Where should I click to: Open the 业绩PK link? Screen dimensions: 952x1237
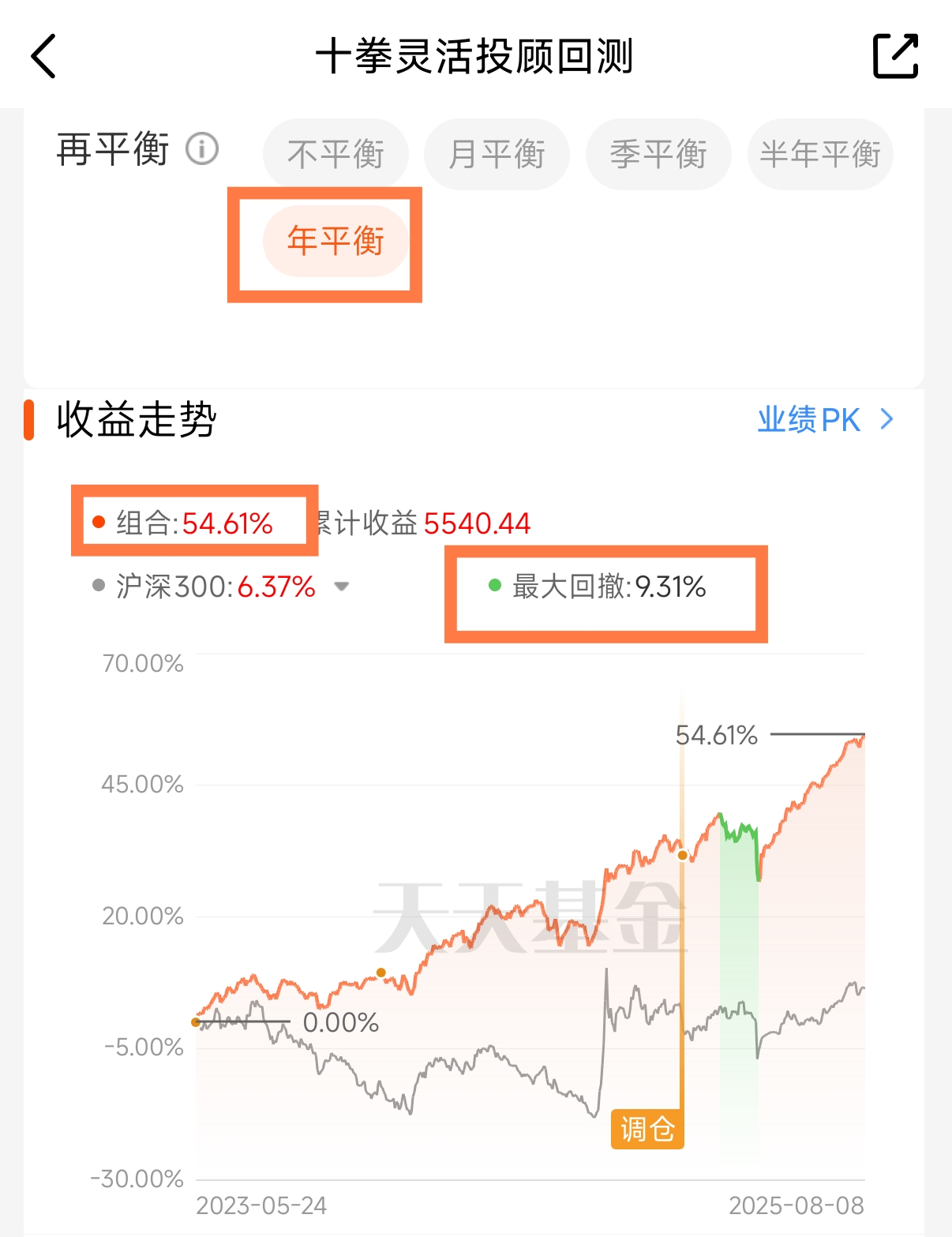(809, 419)
